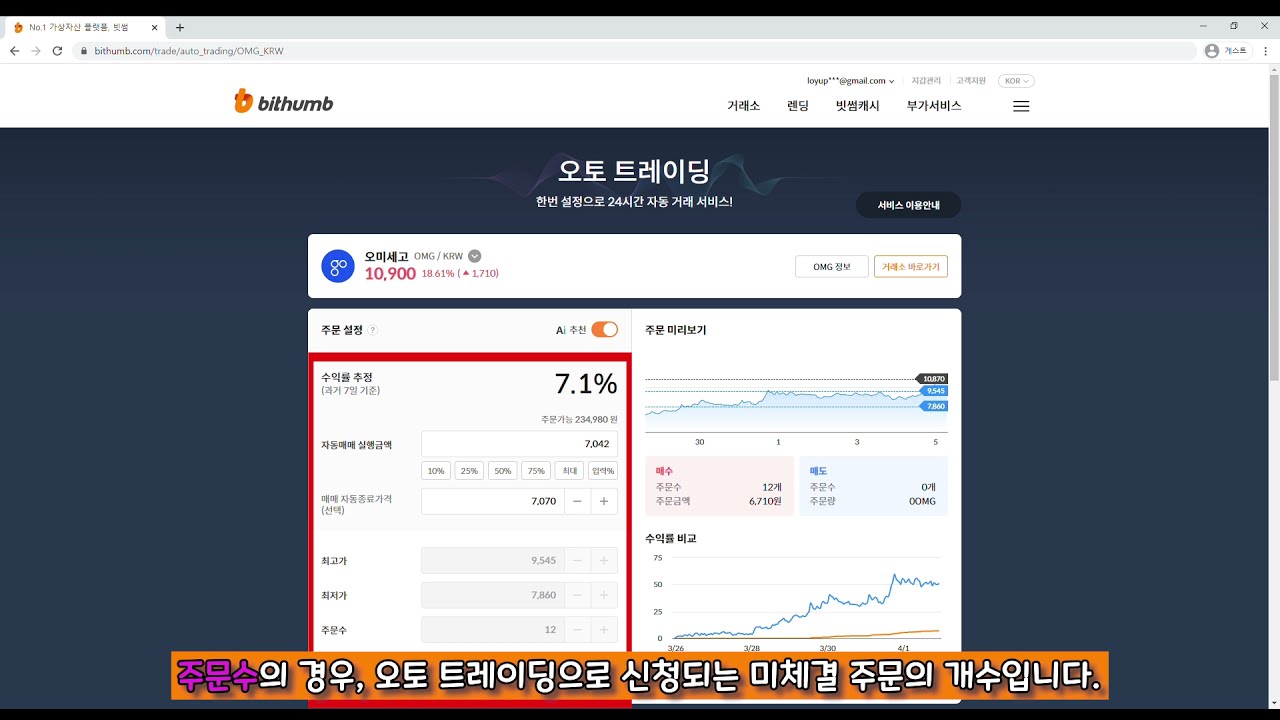Close the Bithumb browser tab
This screenshot has width=1280, height=720.
point(154,27)
